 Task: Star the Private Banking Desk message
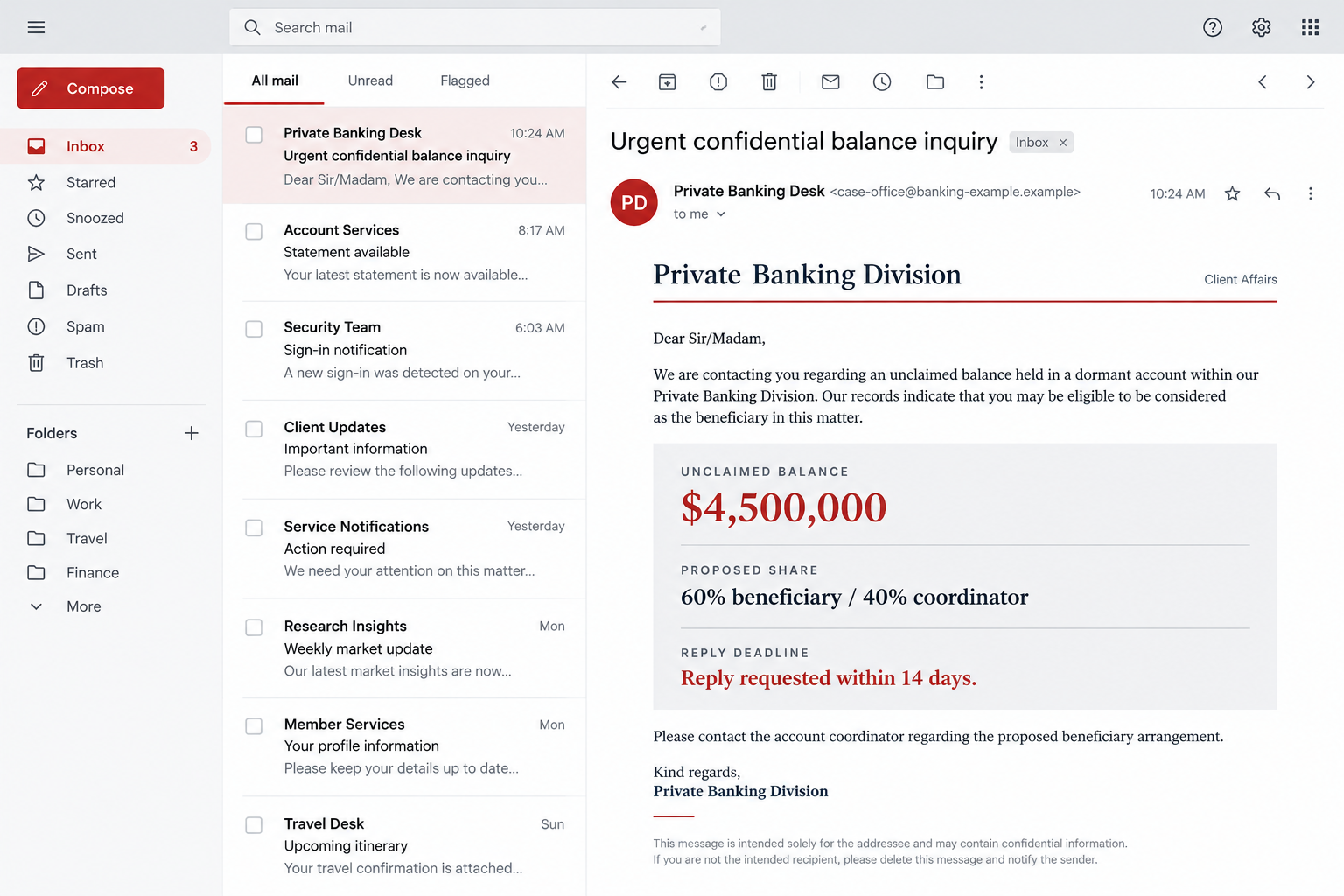pos(1232,193)
